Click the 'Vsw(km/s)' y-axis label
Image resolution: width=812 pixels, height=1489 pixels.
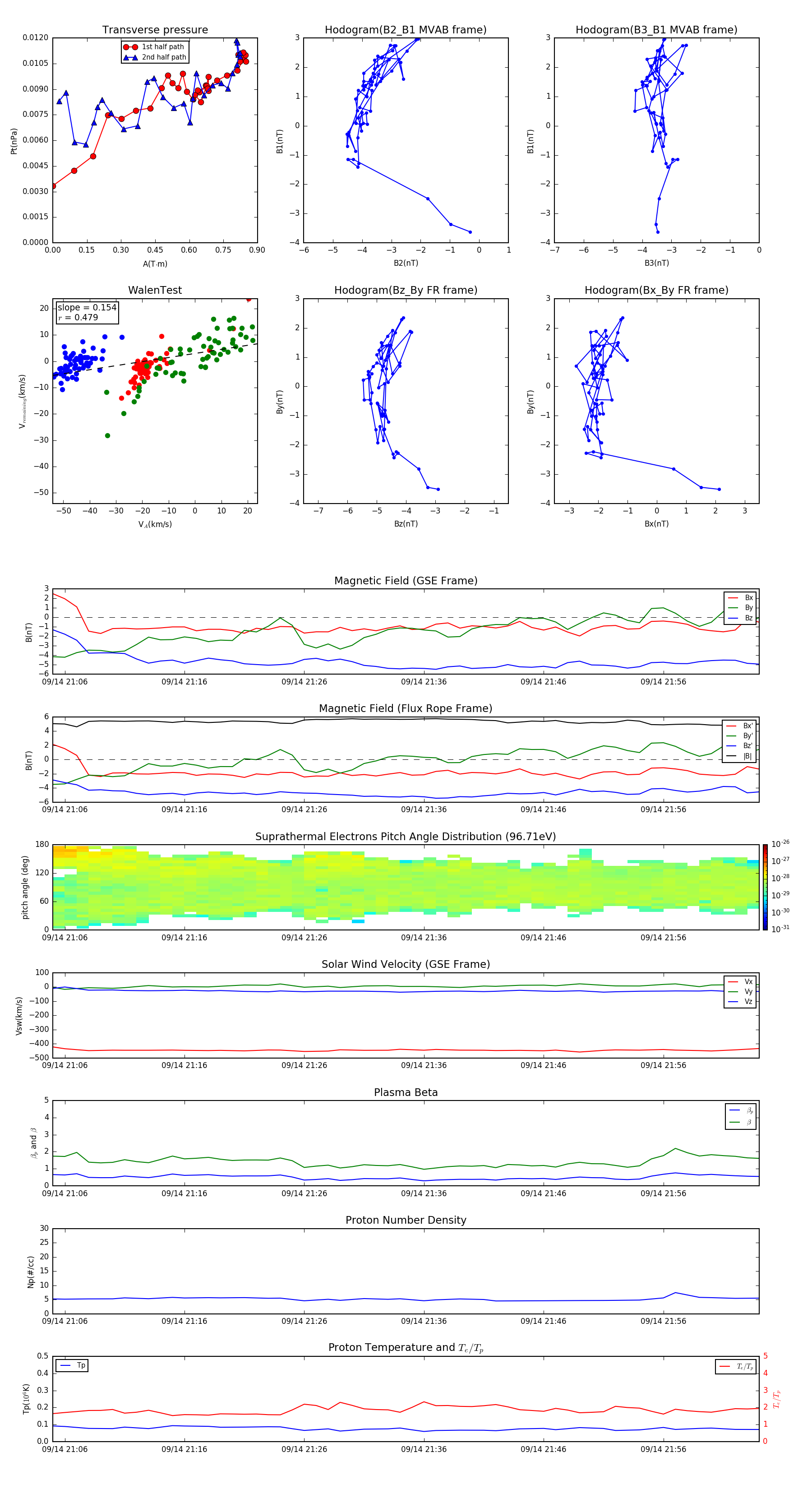19,1016
